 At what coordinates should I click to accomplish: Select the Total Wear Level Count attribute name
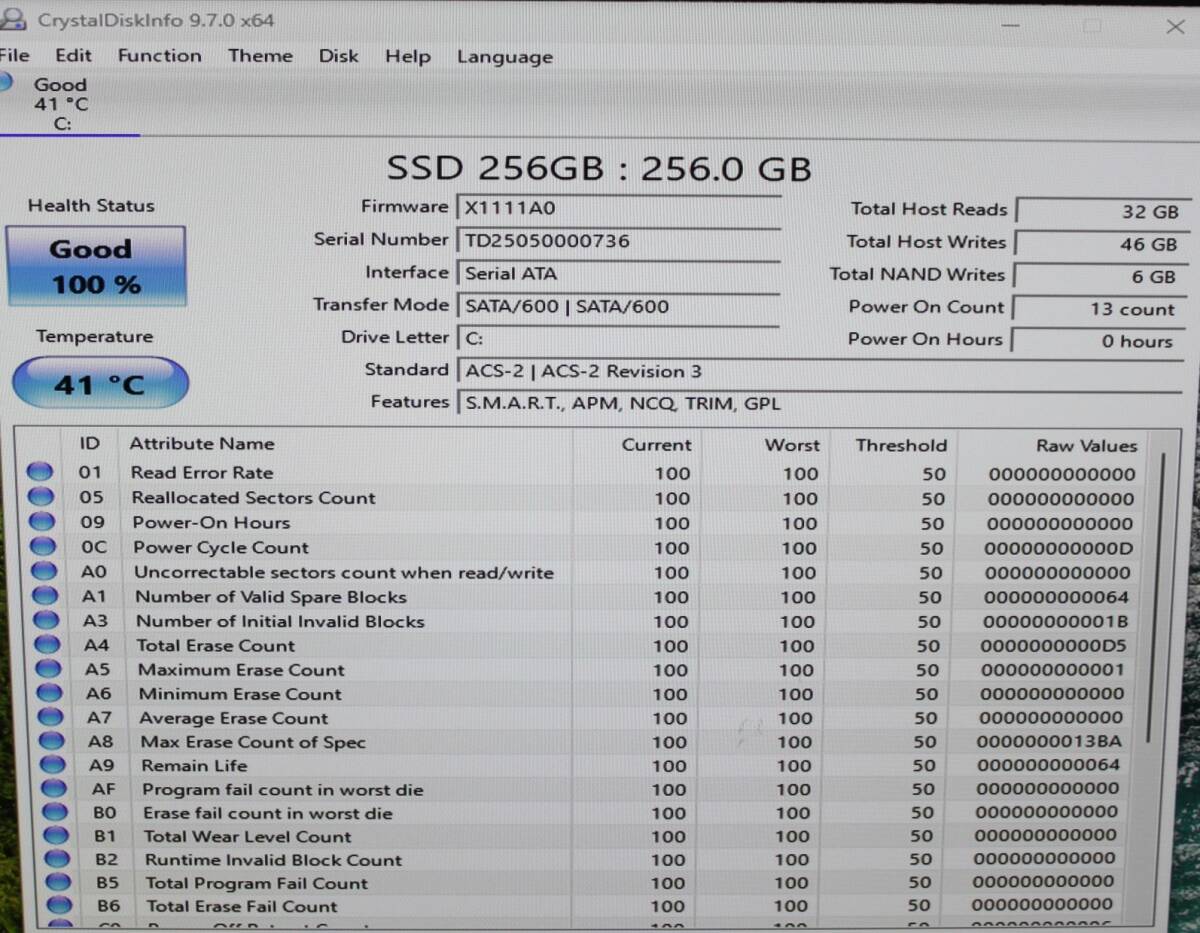[x=248, y=836]
